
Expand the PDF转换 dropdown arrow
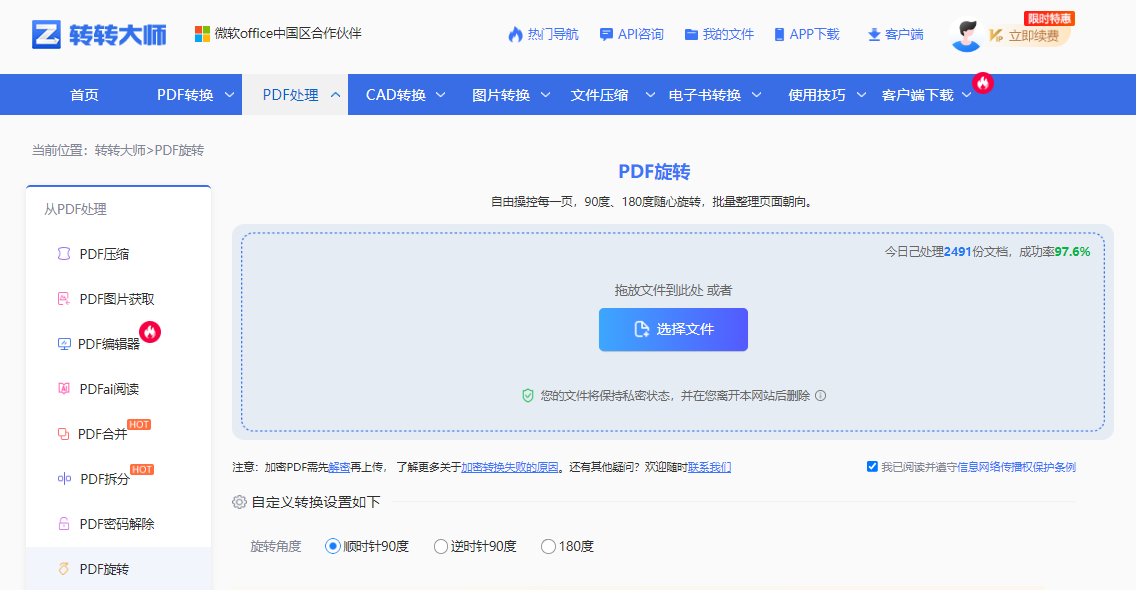coord(230,95)
